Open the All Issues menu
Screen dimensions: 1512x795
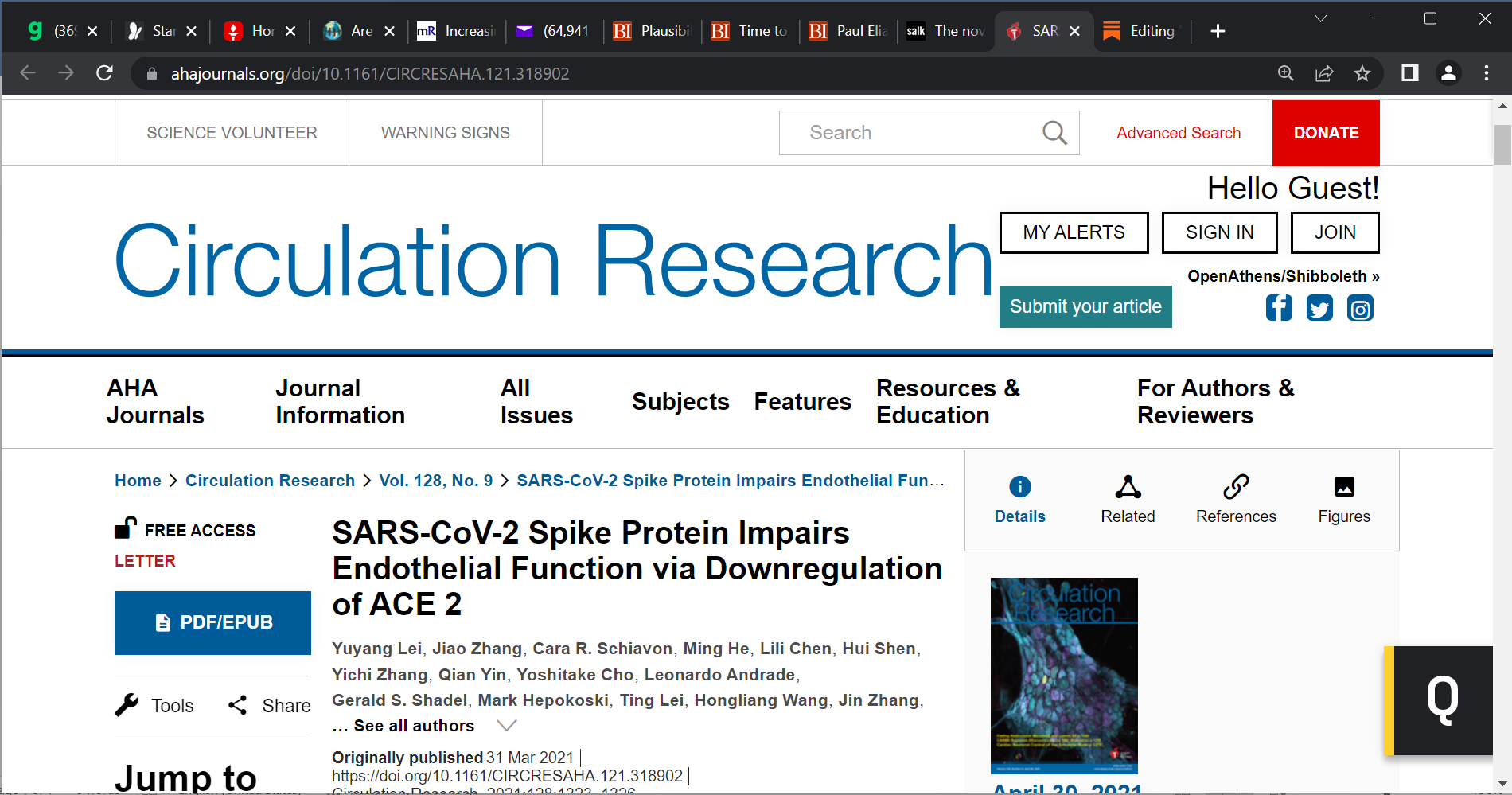[x=536, y=402]
